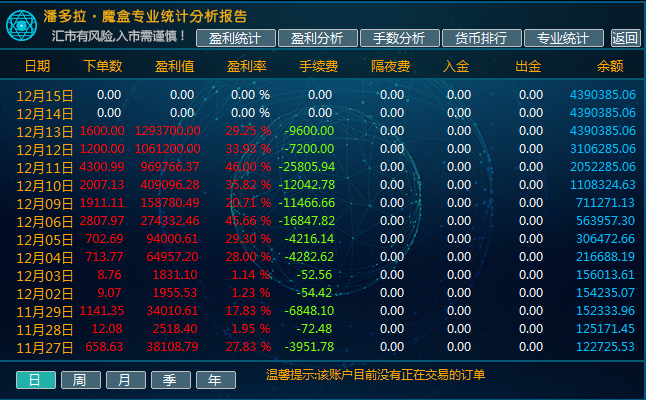Click the 出金 column header

point(528,66)
